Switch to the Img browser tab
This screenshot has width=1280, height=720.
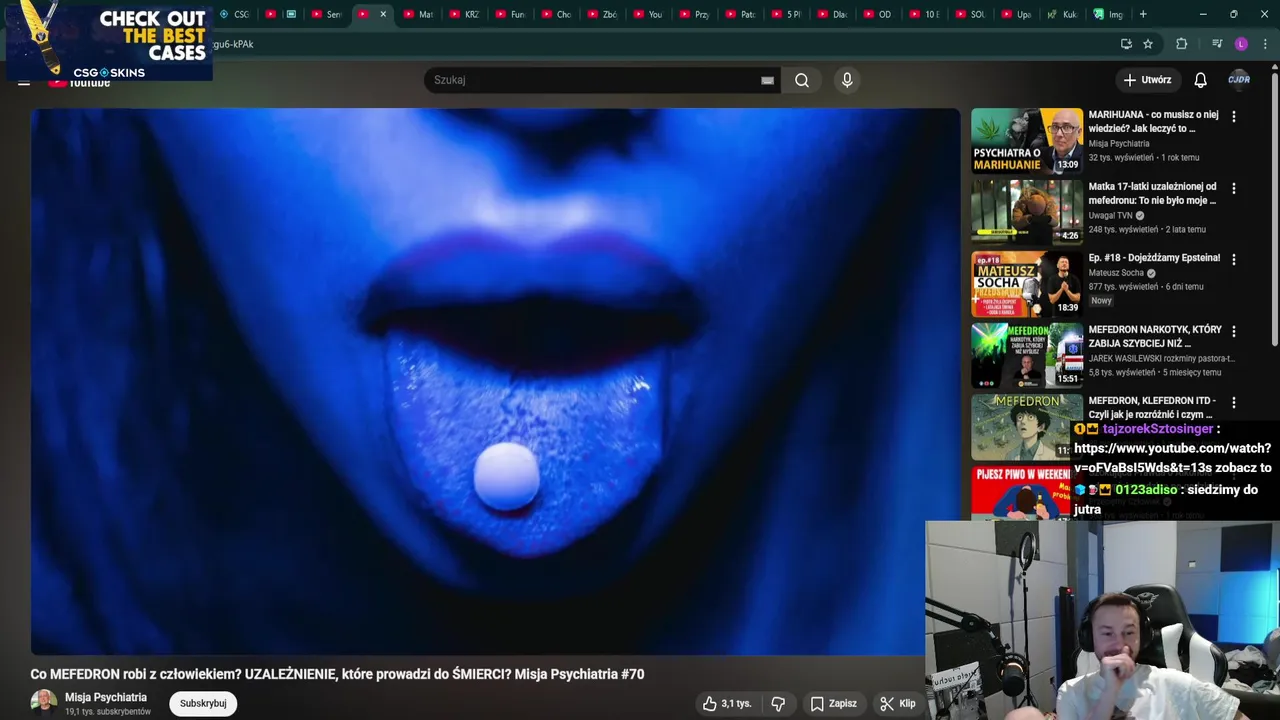1107,14
